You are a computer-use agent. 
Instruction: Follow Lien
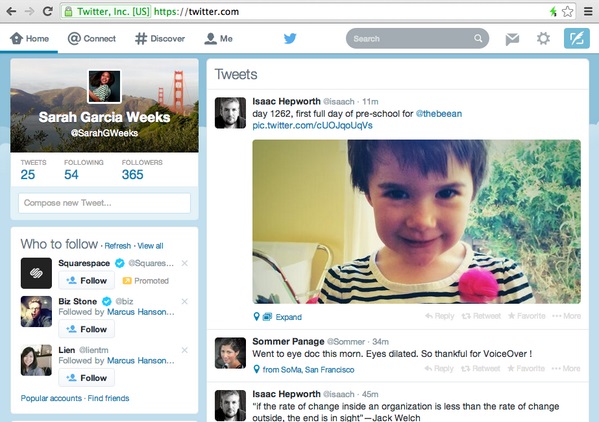(x=86, y=378)
